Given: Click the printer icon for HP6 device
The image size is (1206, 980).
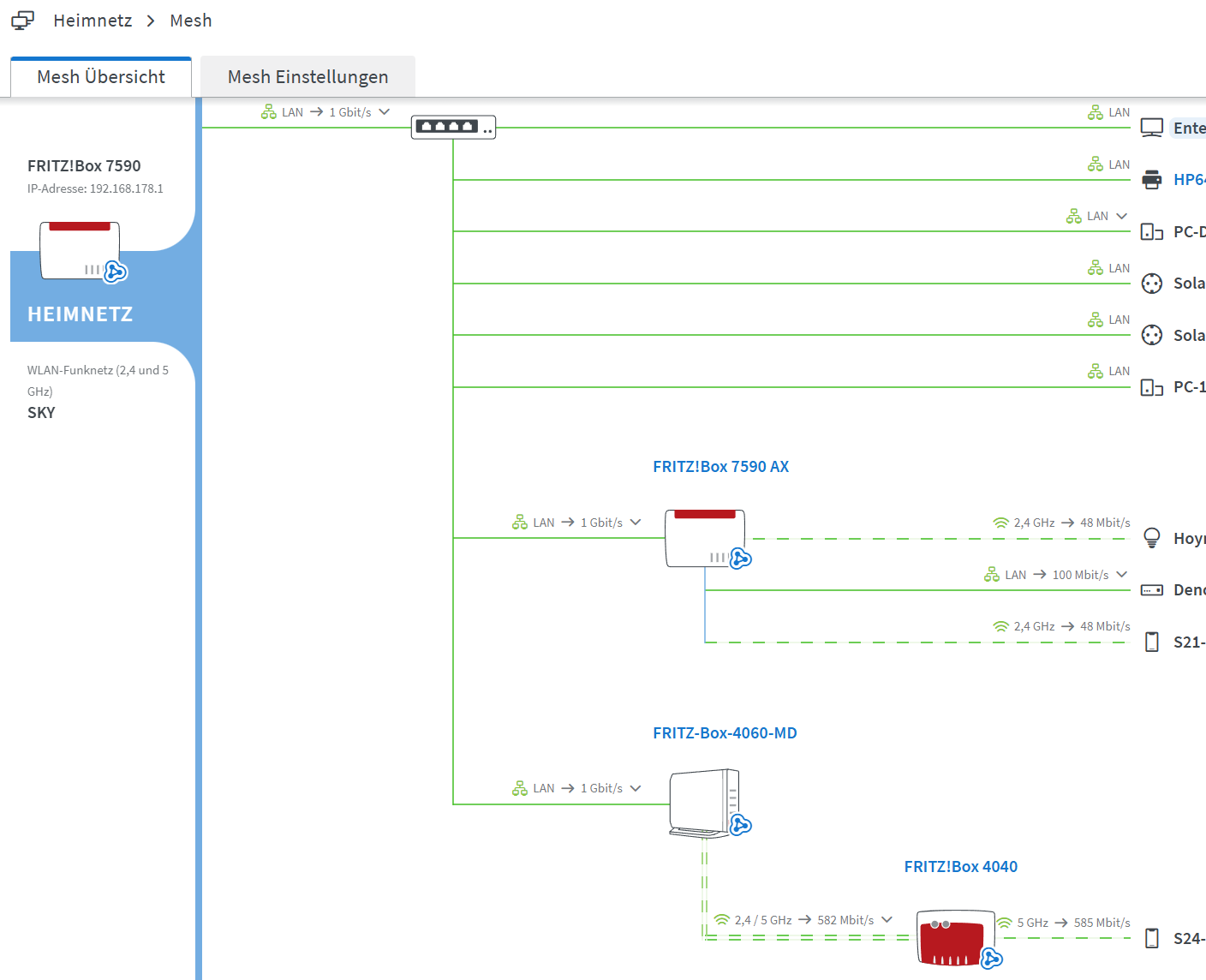Looking at the screenshot, I should tap(1152, 180).
